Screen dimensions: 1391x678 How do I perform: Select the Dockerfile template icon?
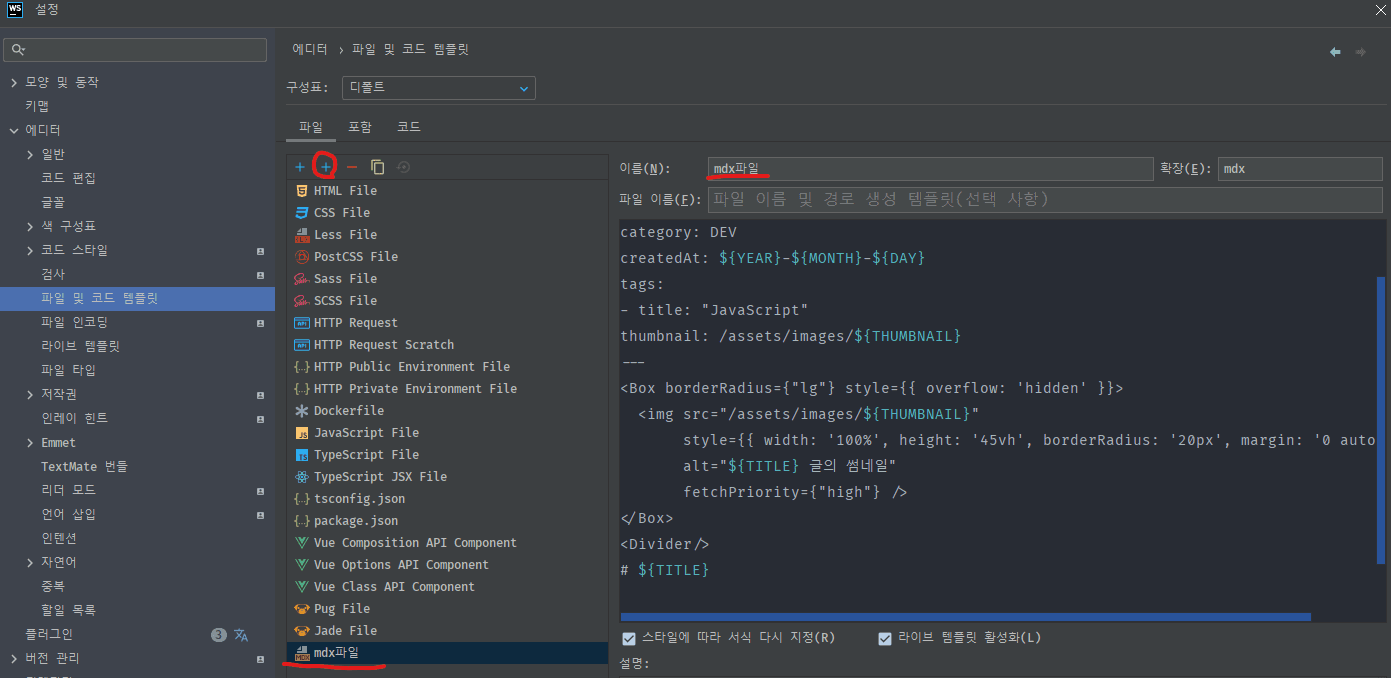tap(302, 411)
